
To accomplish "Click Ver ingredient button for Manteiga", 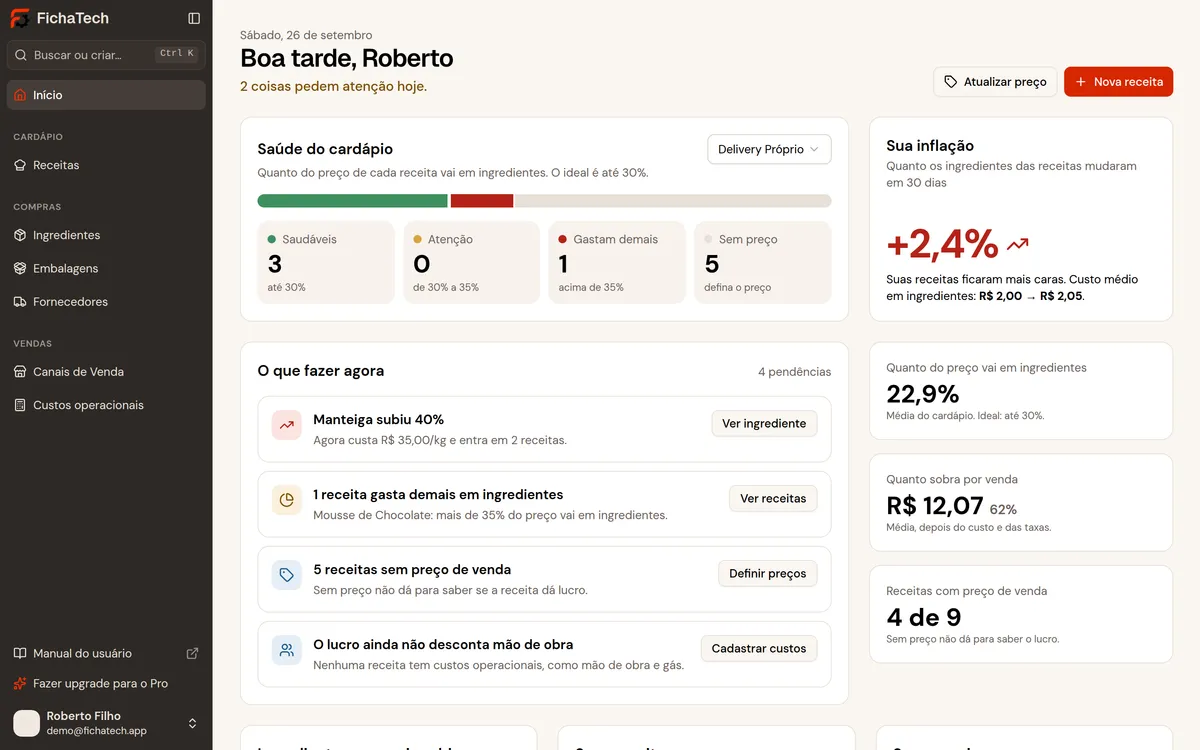I will (x=764, y=424).
